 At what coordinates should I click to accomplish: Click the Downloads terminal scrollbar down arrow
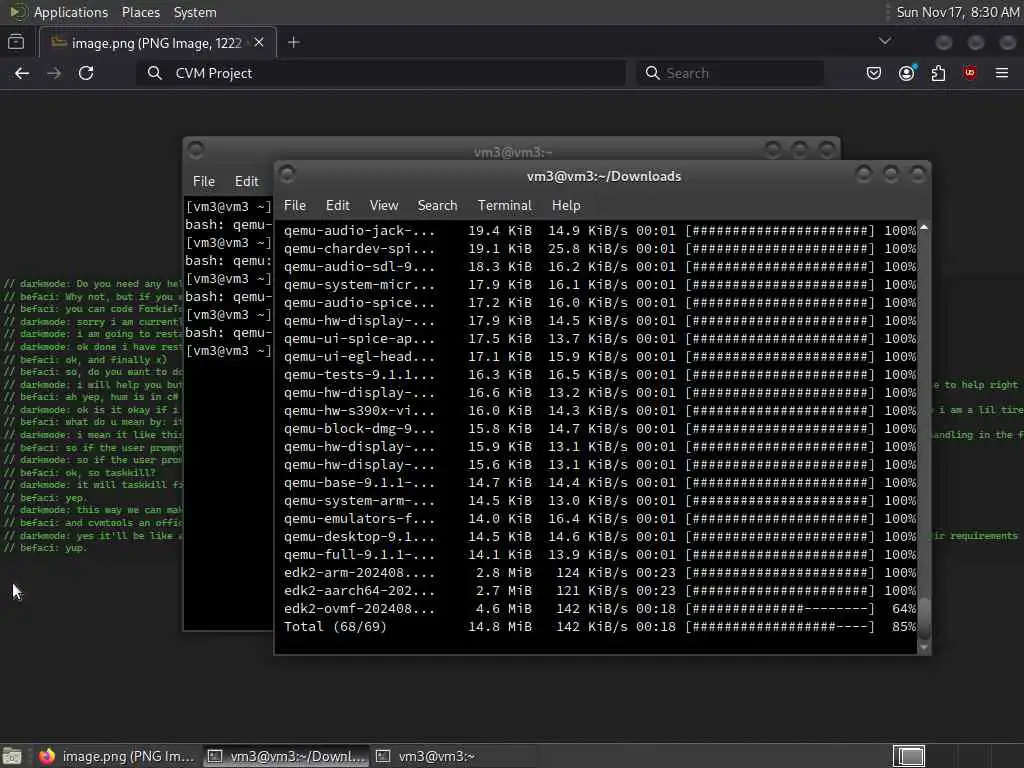pos(924,648)
